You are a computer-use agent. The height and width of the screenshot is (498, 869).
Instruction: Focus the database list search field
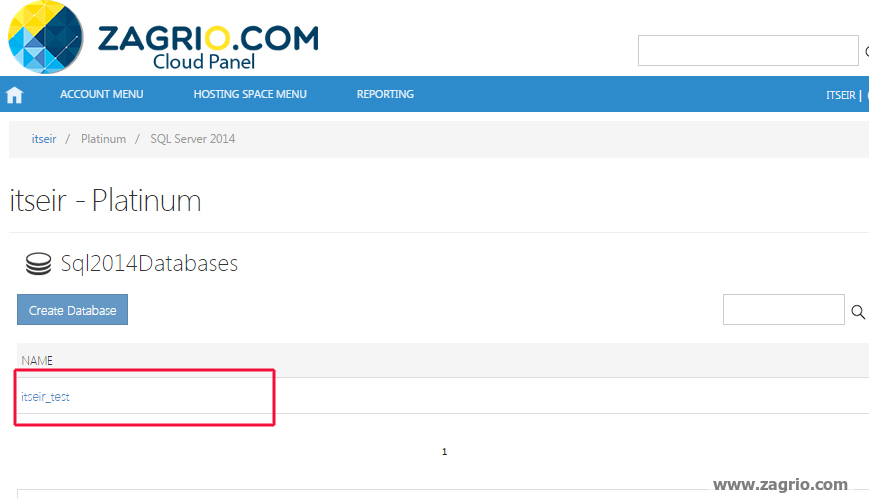click(784, 310)
